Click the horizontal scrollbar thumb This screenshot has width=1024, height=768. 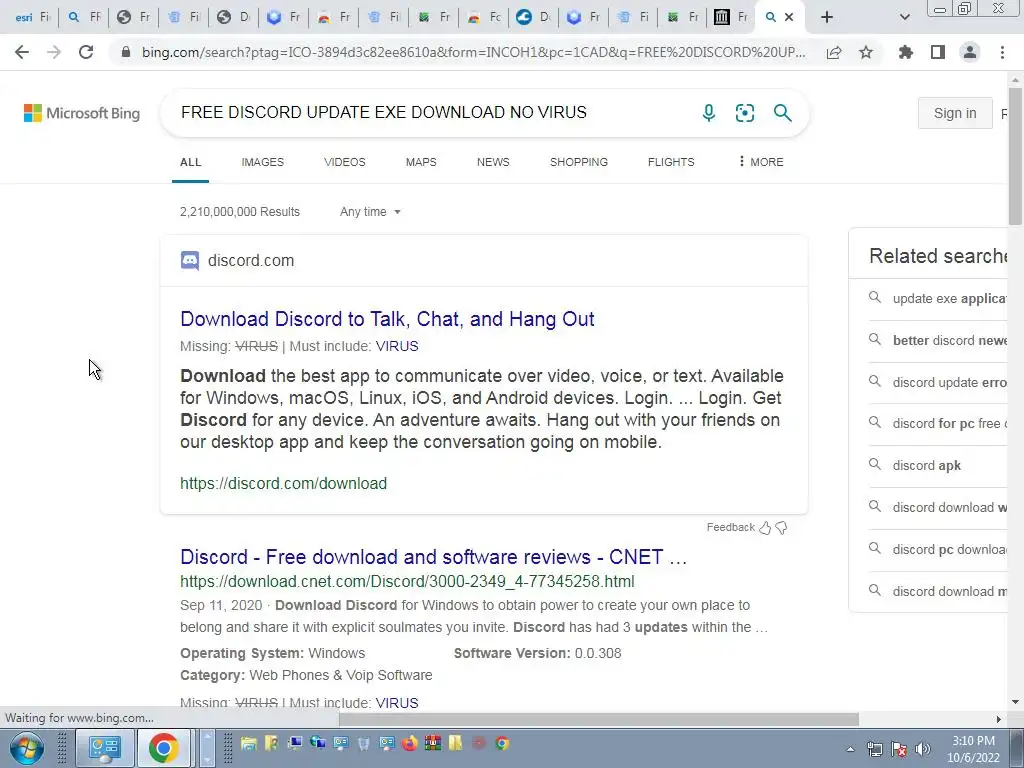click(x=598, y=719)
